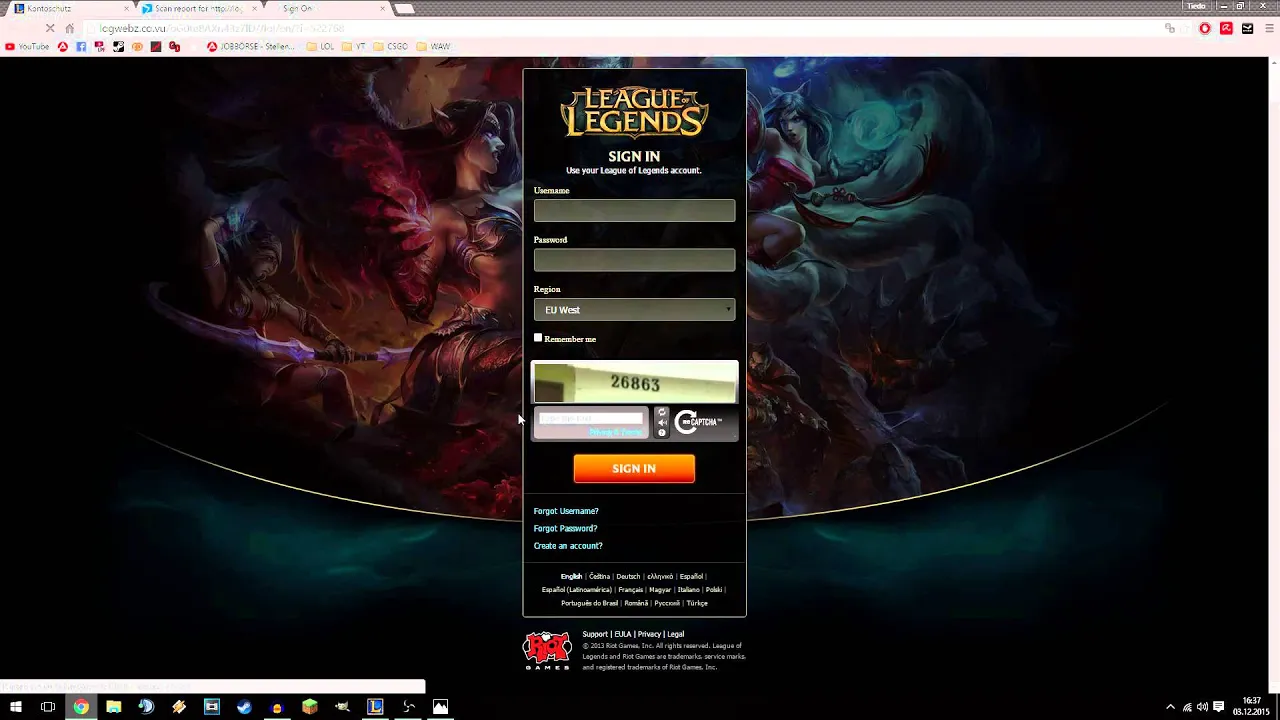Open the YT bookmarks folder
Image resolution: width=1280 pixels, height=720 pixels.
[353, 46]
